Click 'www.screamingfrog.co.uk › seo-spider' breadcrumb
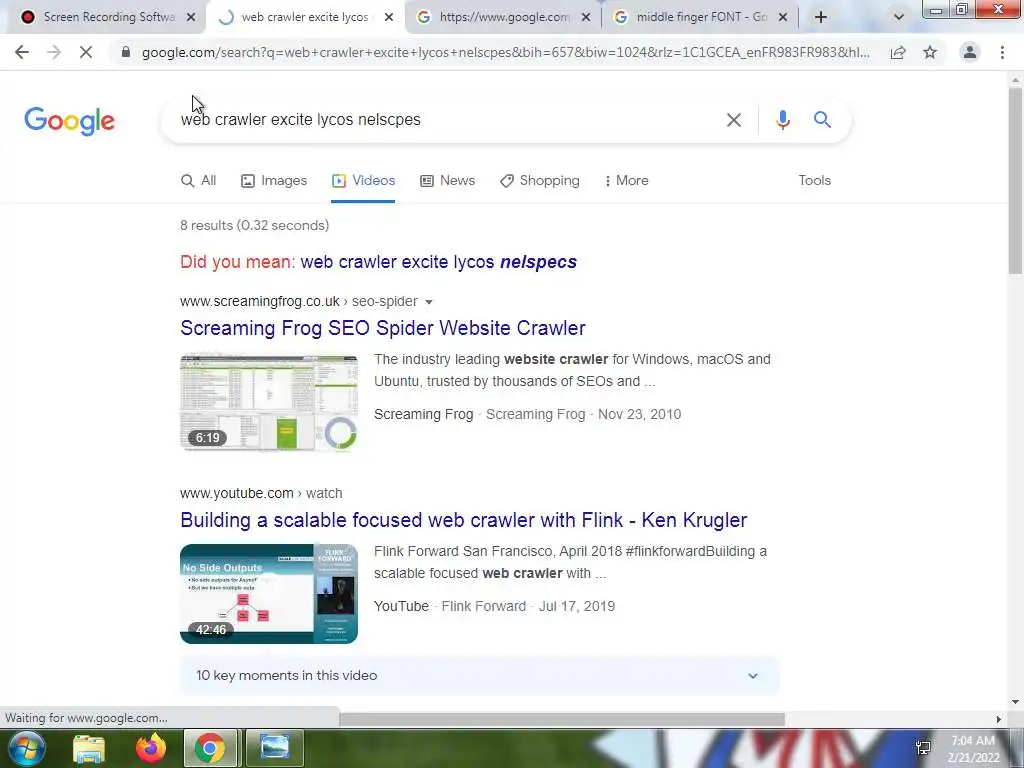 [299, 301]
